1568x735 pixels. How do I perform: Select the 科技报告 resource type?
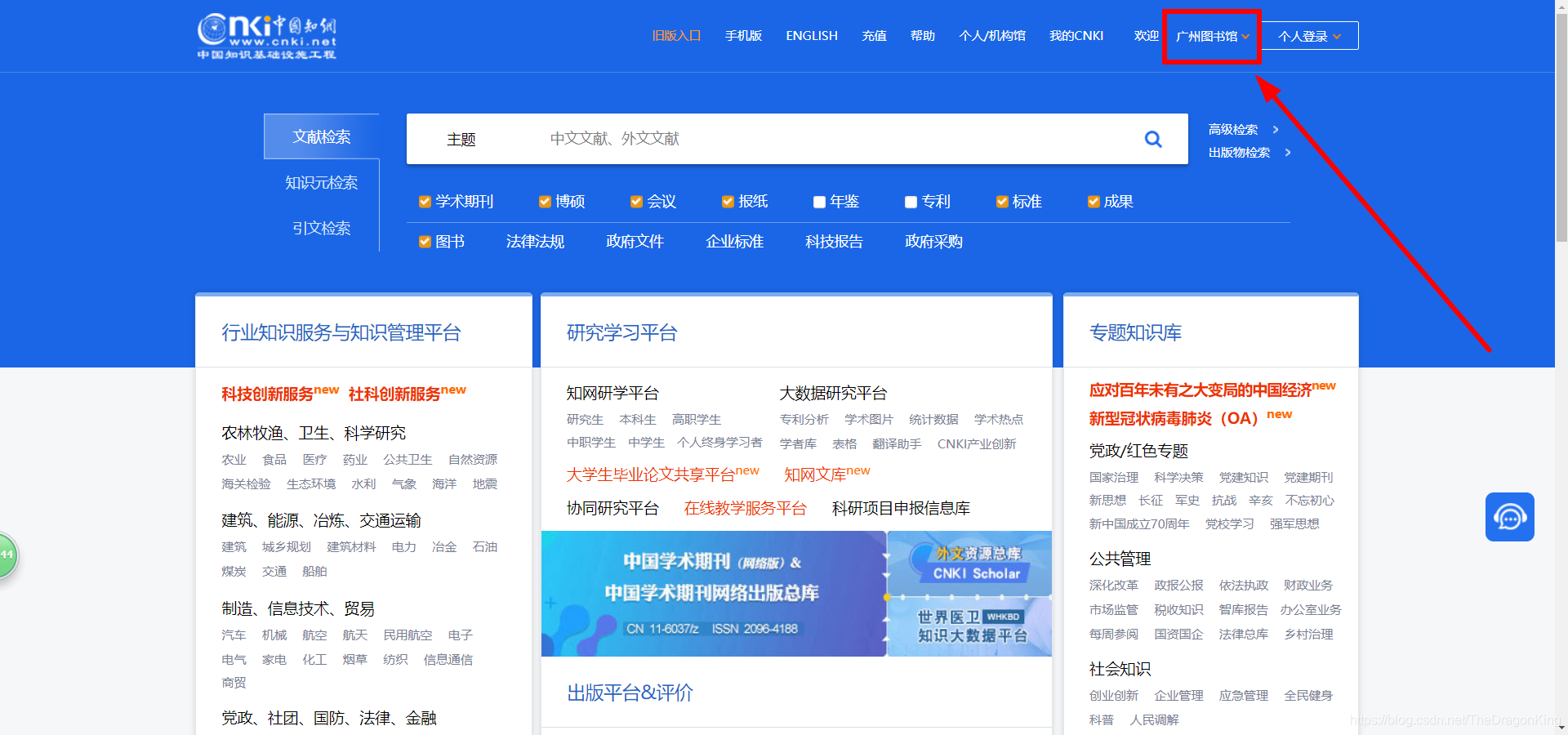point(834,242)
